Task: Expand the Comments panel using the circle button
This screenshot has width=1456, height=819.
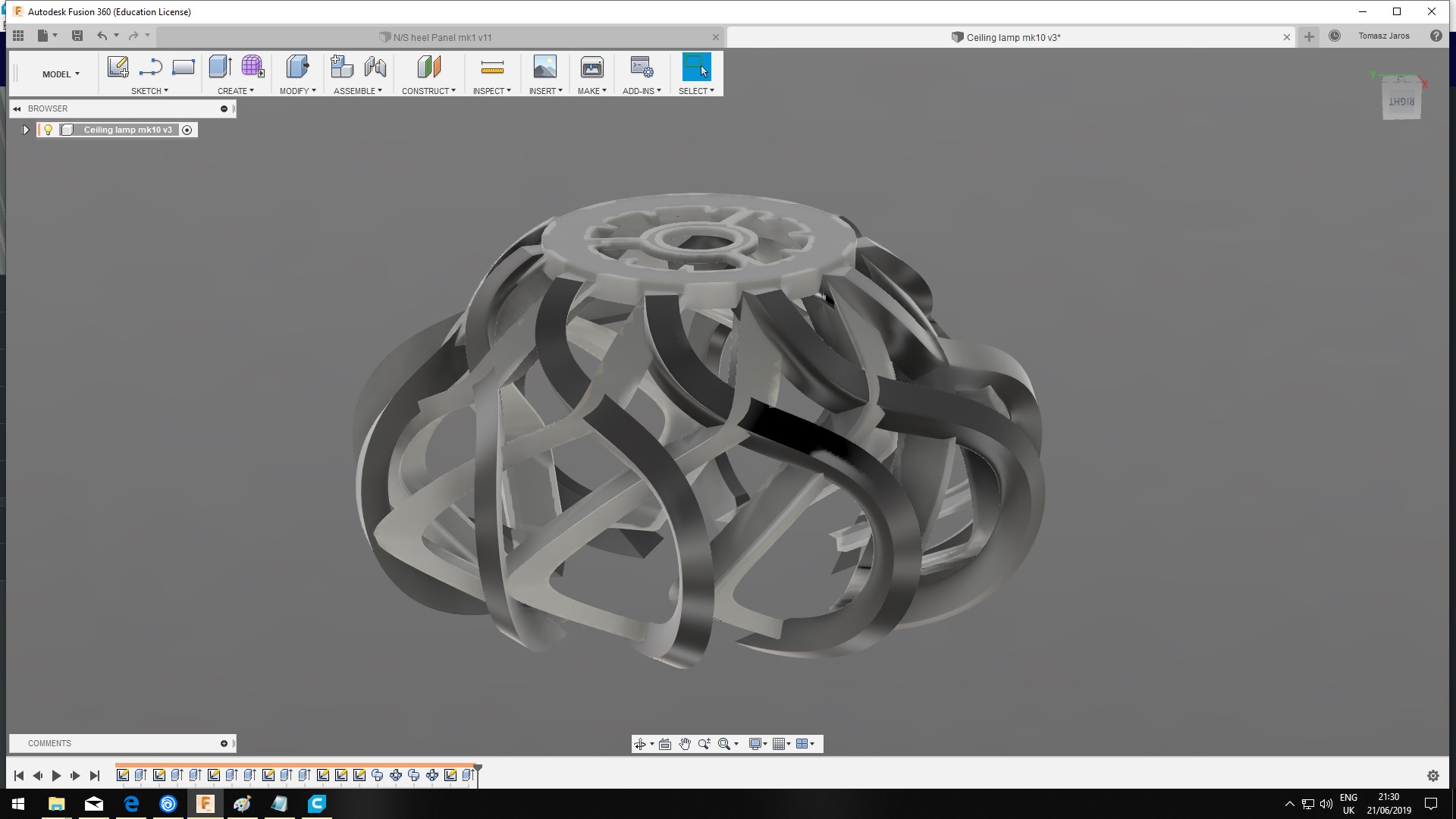Action: tap(224, 743)
